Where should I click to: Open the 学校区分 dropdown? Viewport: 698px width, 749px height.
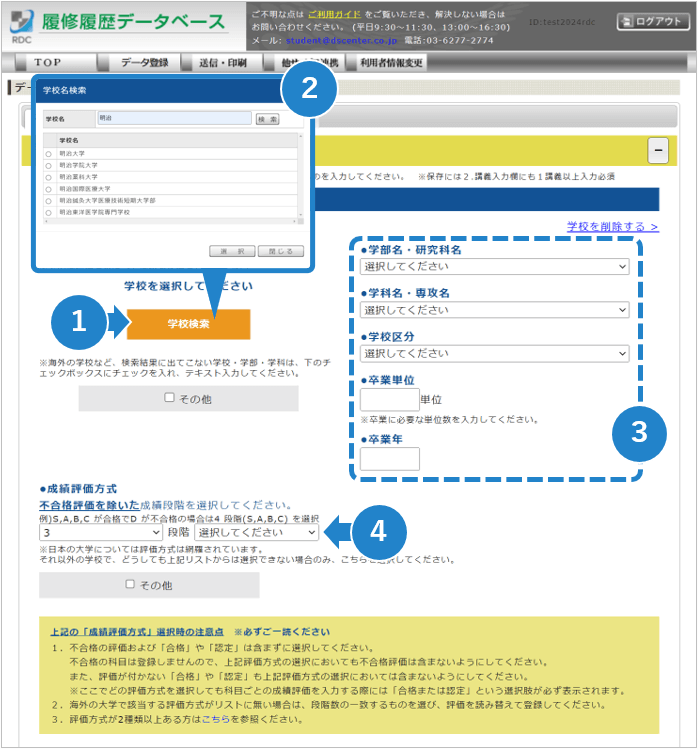tap(494, 353)
